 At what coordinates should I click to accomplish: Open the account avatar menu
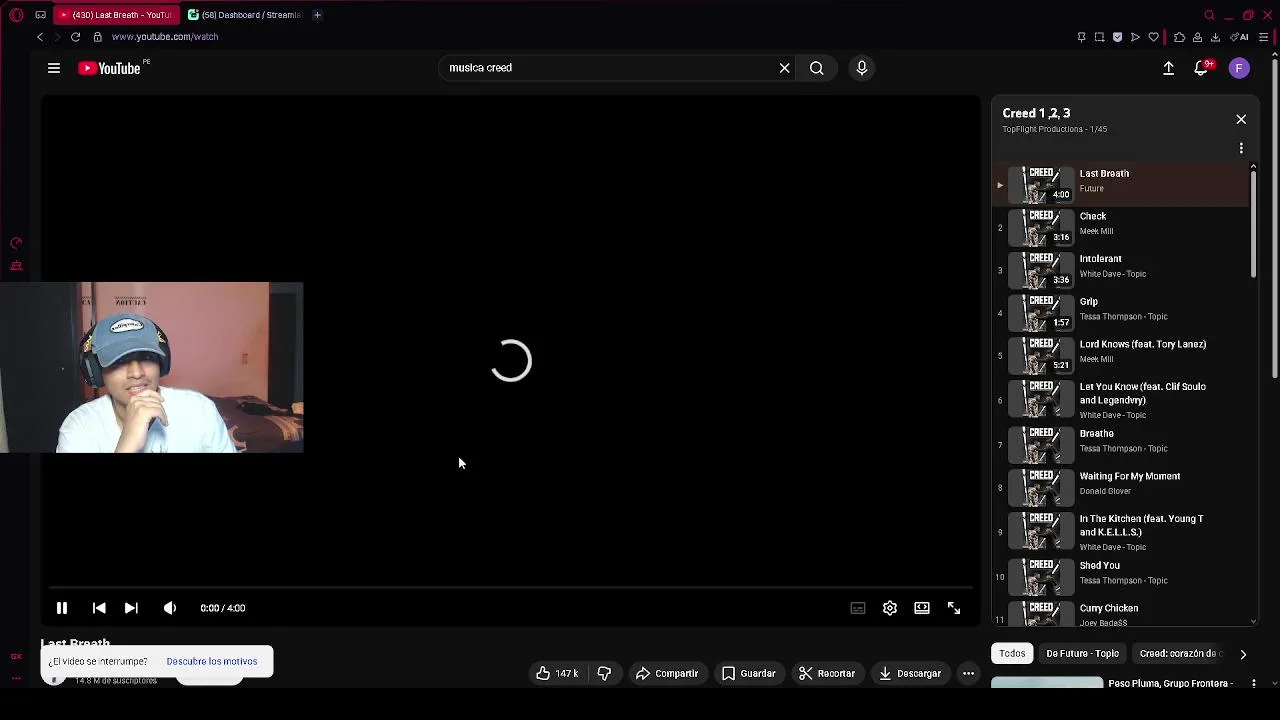tap(1239, 68)
